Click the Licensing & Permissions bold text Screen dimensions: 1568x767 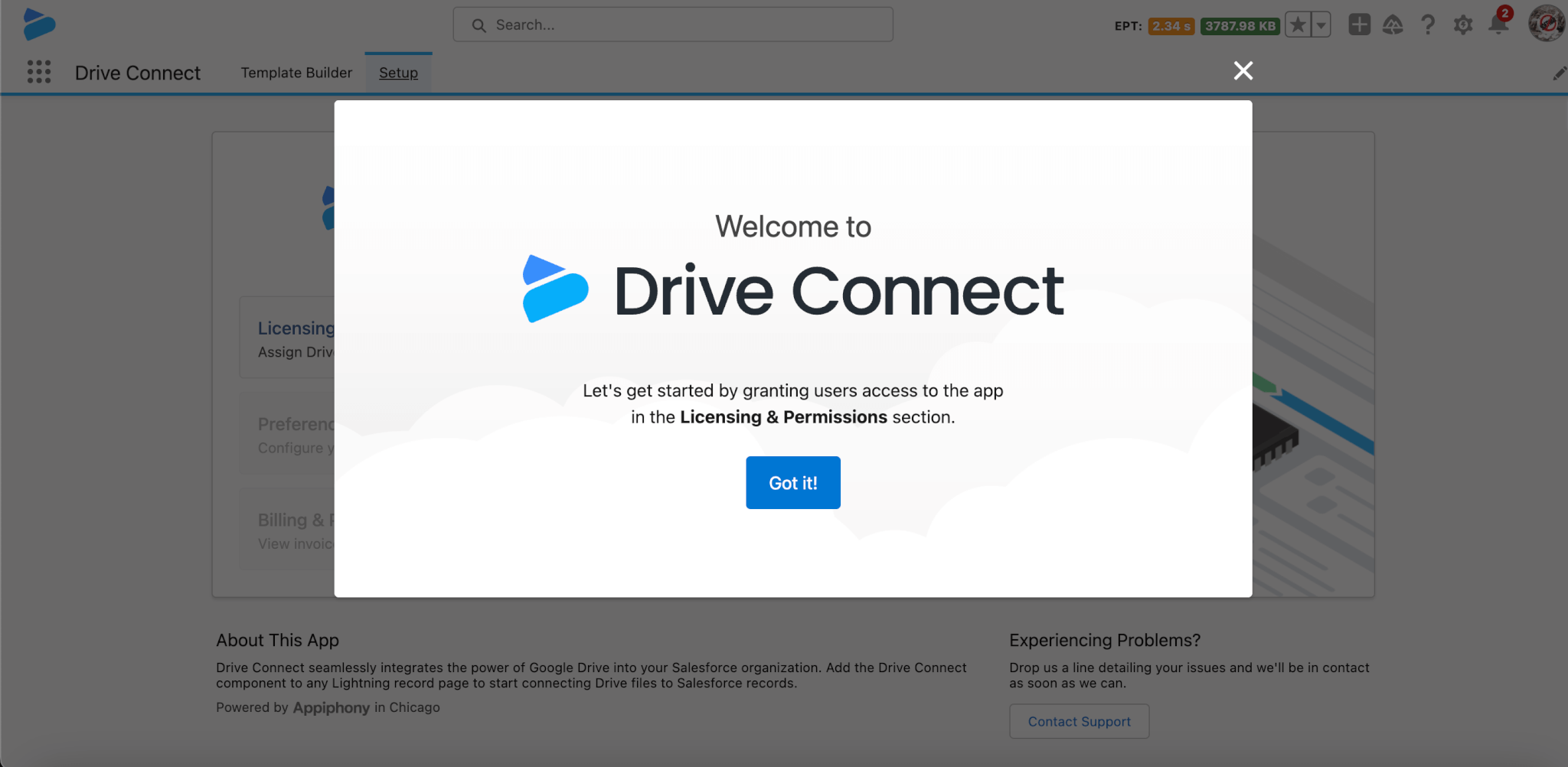(x=783, y=417)
